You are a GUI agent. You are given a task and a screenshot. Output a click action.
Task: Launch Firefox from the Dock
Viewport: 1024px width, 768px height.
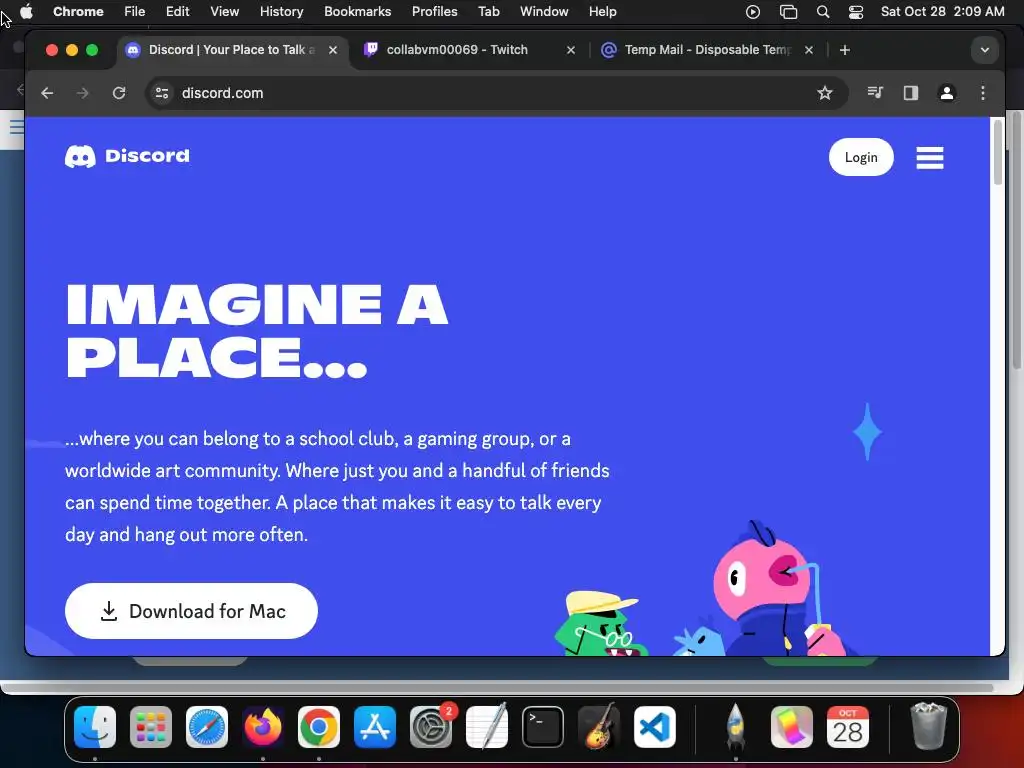pyautogui.click(x=263, y=727)
